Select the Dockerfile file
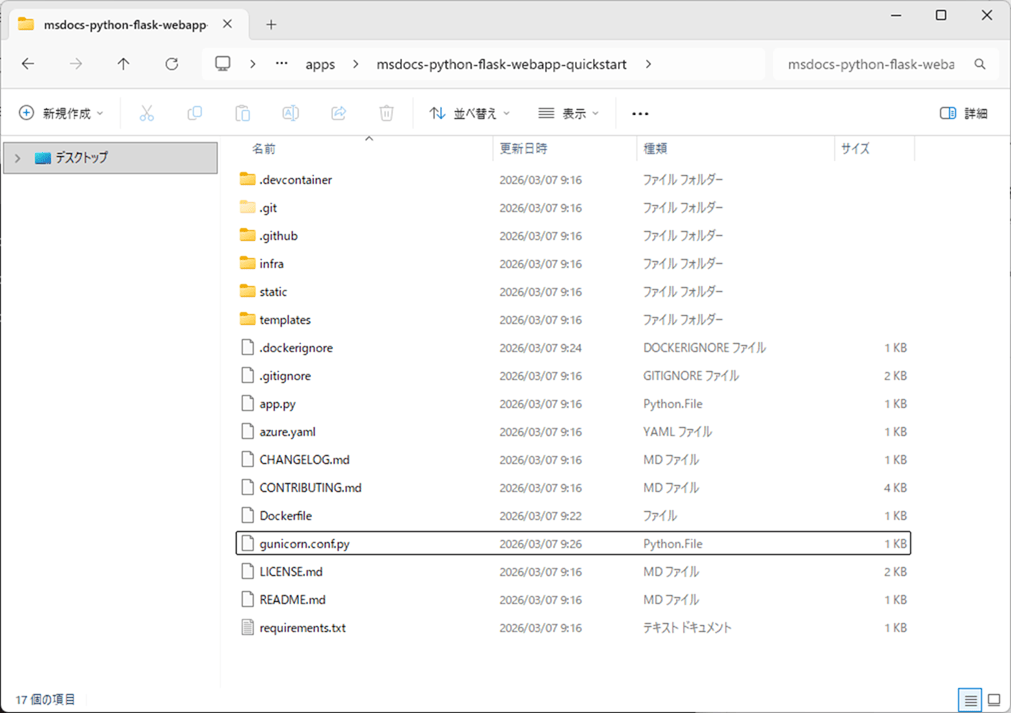The image size is (1011, 713). point(285,516)
